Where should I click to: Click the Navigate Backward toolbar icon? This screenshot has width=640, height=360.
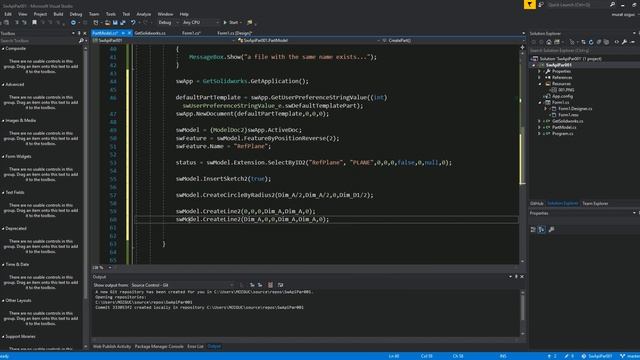pyautogui.click(x=73, y=22)
